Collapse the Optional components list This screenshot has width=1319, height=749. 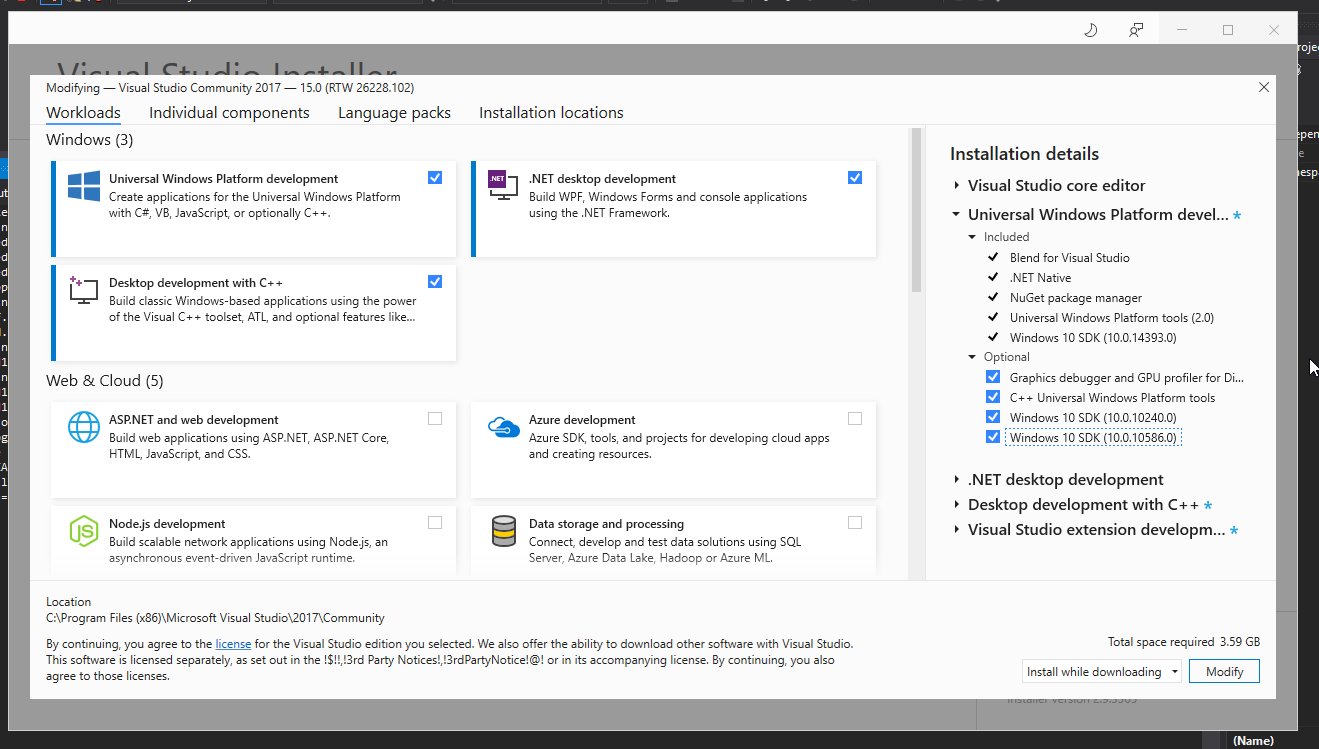(x=973, y=357)
